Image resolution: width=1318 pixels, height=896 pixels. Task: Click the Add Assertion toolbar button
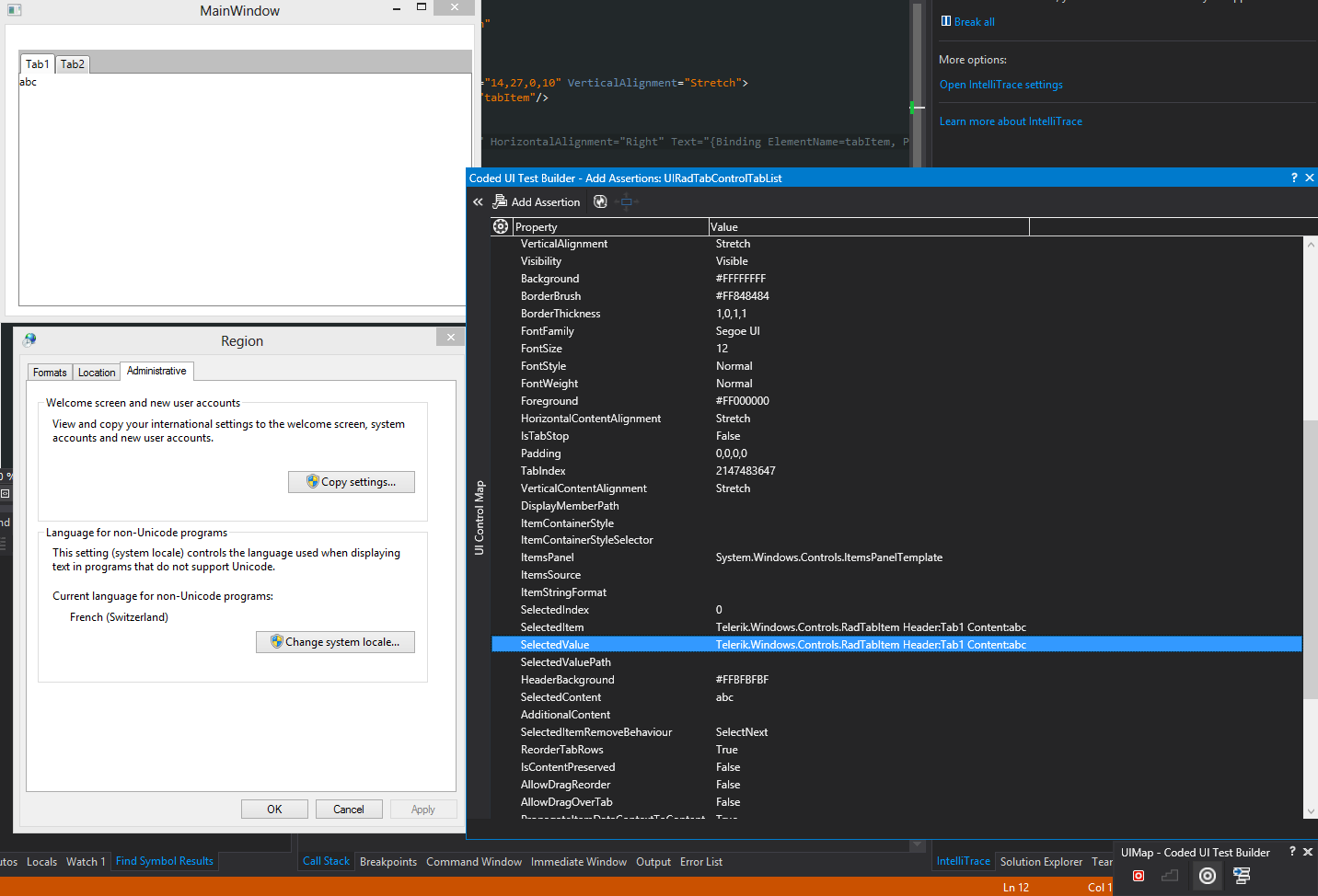coord(537,201)
